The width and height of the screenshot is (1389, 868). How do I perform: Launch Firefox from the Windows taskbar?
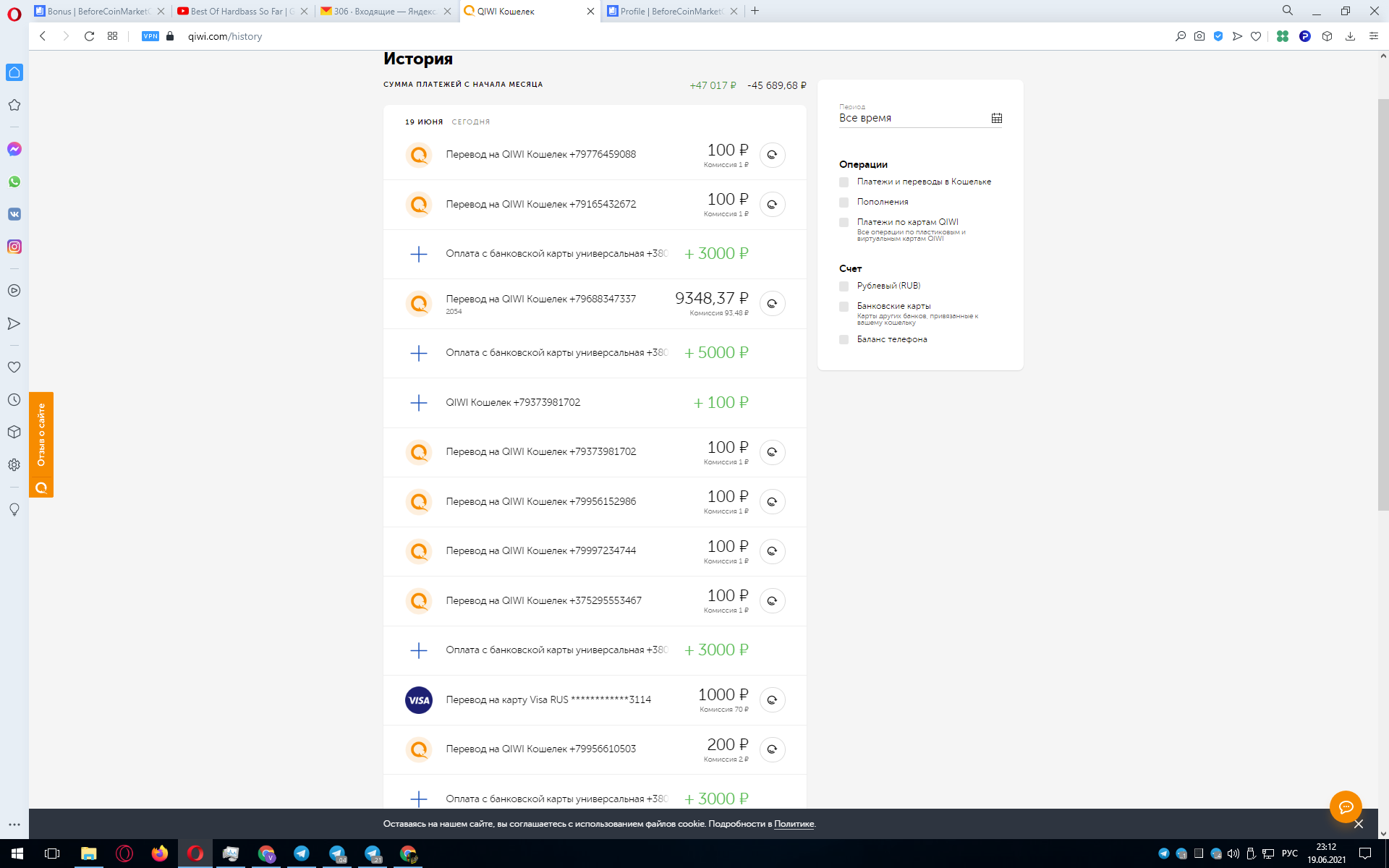tap(160, 854)
